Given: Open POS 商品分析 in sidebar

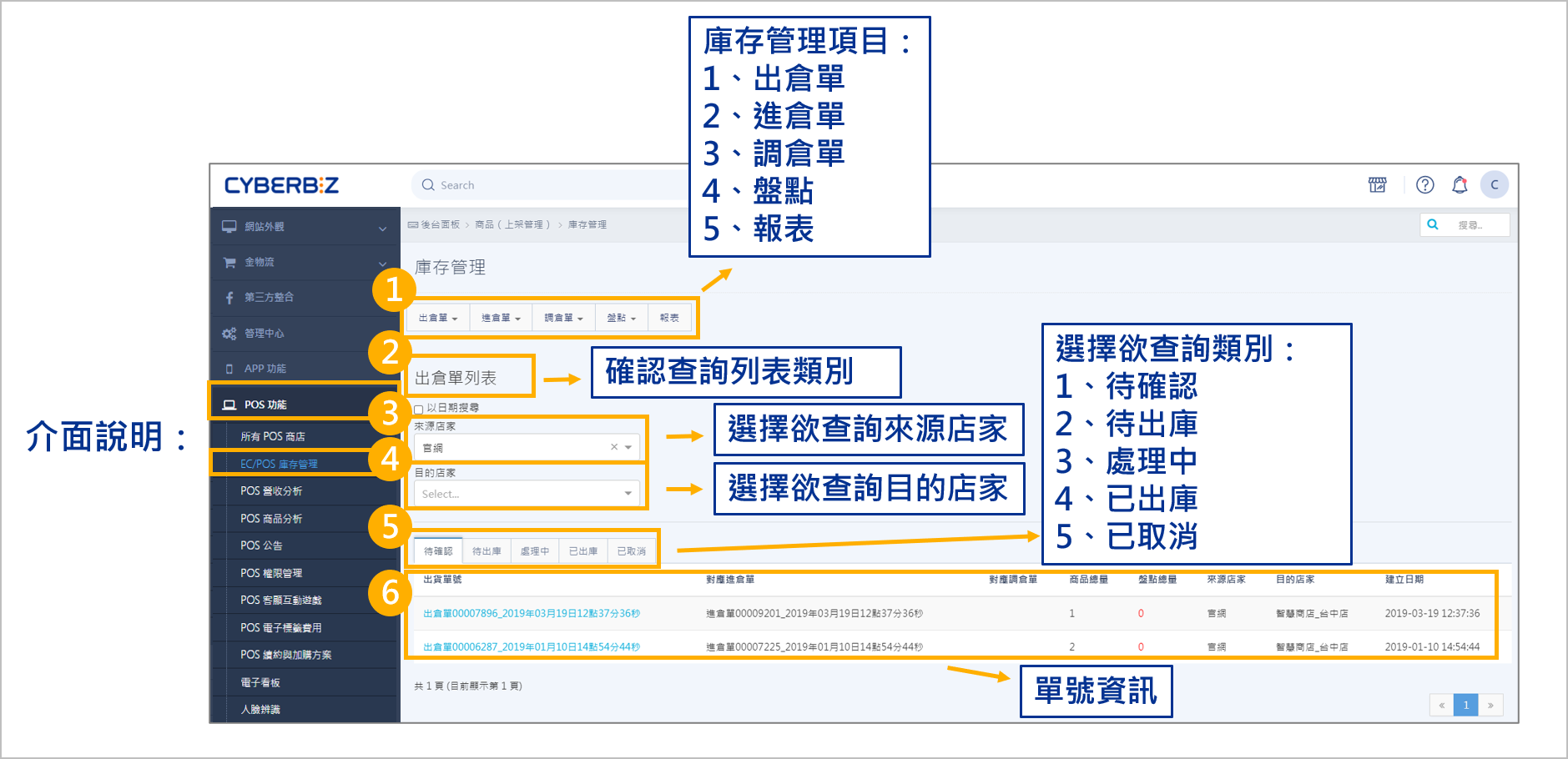Looking at the screenshot, I should tap(271, 519).
